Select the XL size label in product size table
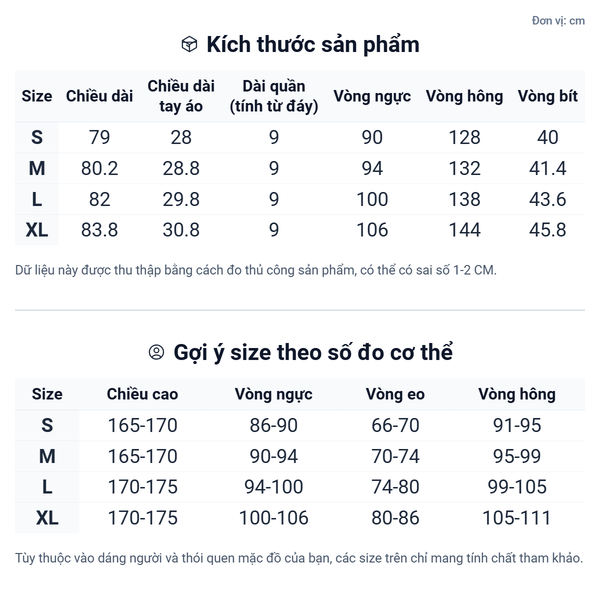Screen dimensions: 600x600 point(37,230)
